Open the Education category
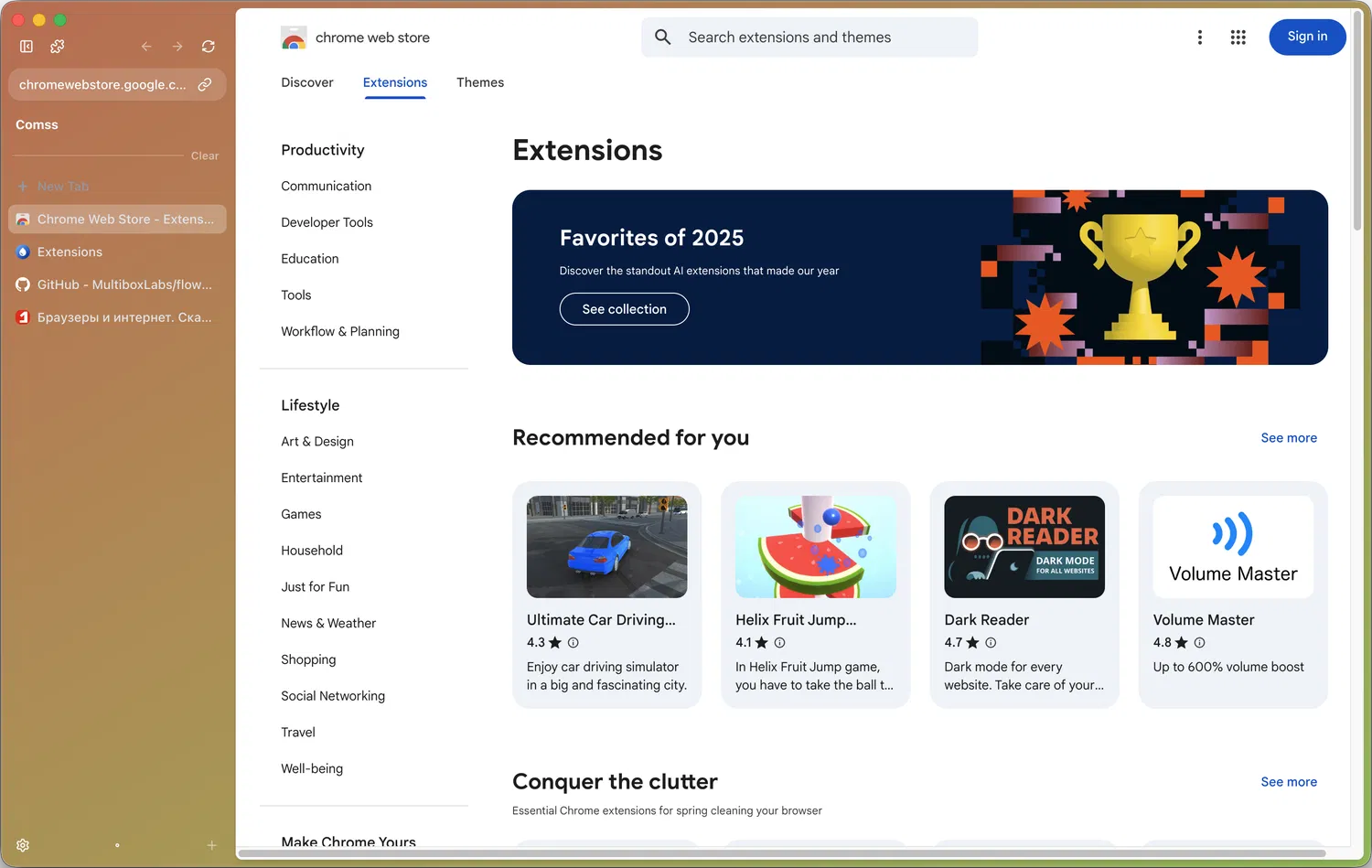Image resolution: width=1372 pixels, height=868 pixels. tap(310, 259)
